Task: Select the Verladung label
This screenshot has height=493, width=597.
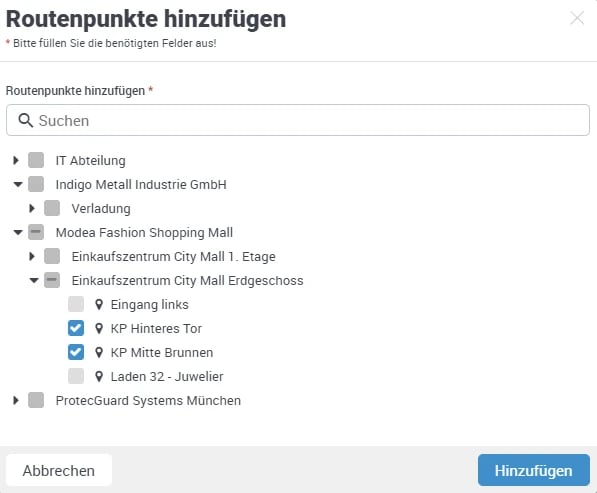Action: pos(101,209)
